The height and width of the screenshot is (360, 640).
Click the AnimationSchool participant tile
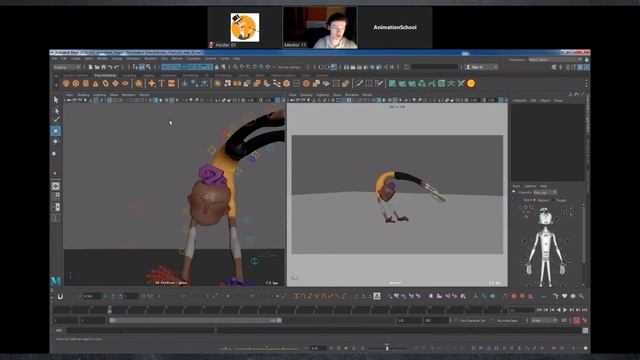(x=395, y=27)
